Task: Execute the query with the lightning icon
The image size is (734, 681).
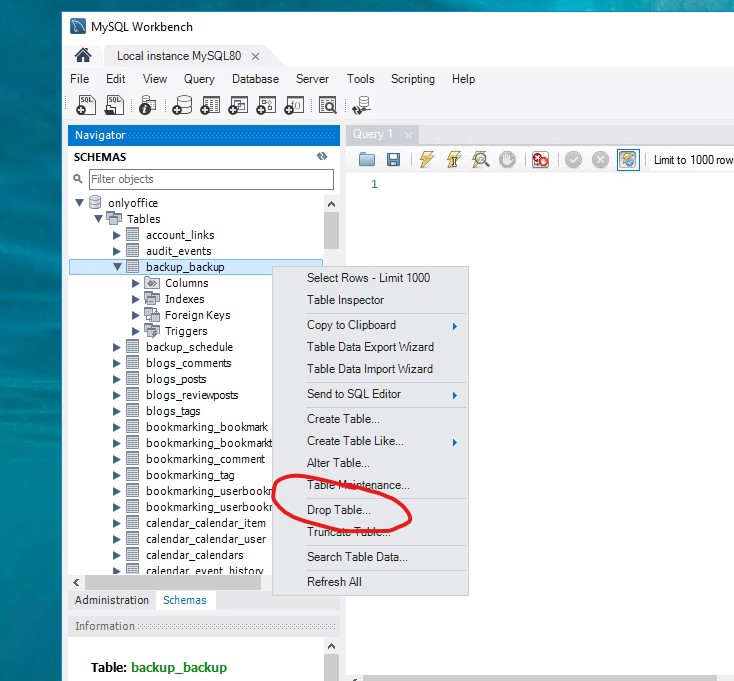Action: (x=426, y=160)
